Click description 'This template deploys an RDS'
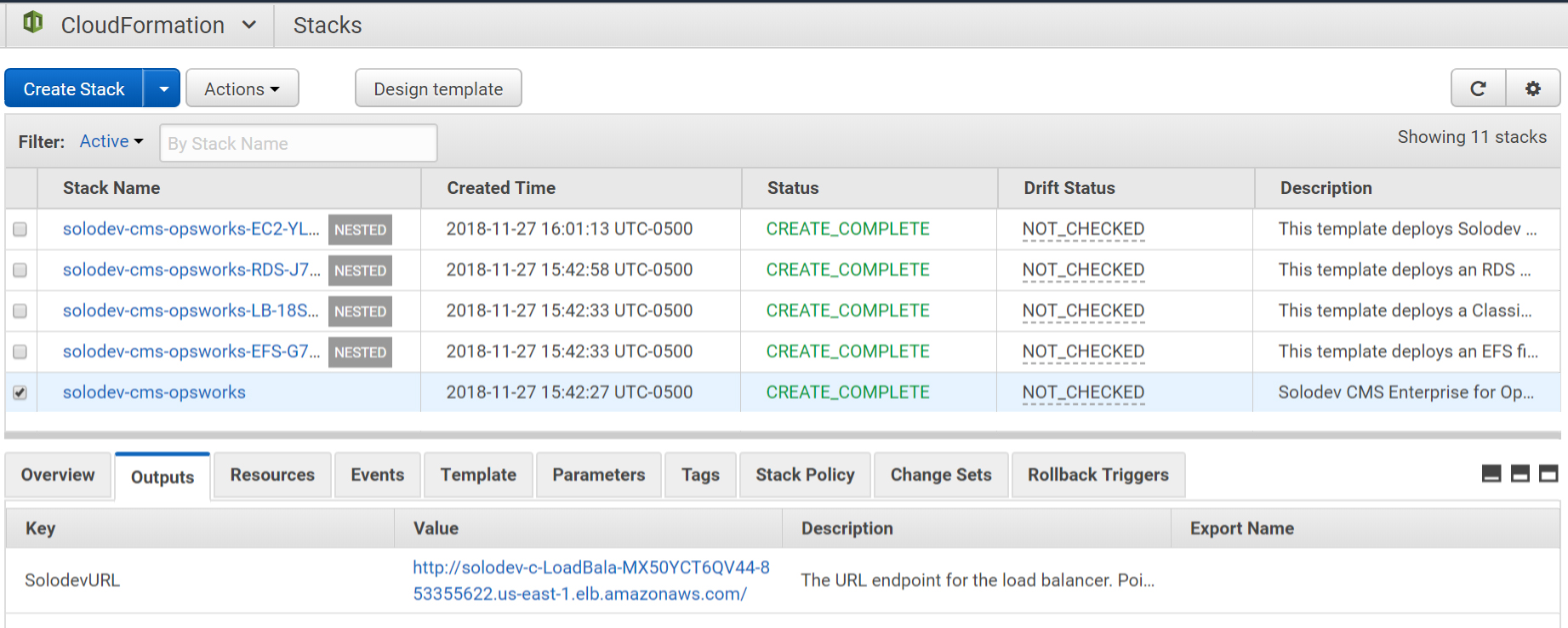This screenshot has height=628, width=1568. click(x=1404, y=270)
